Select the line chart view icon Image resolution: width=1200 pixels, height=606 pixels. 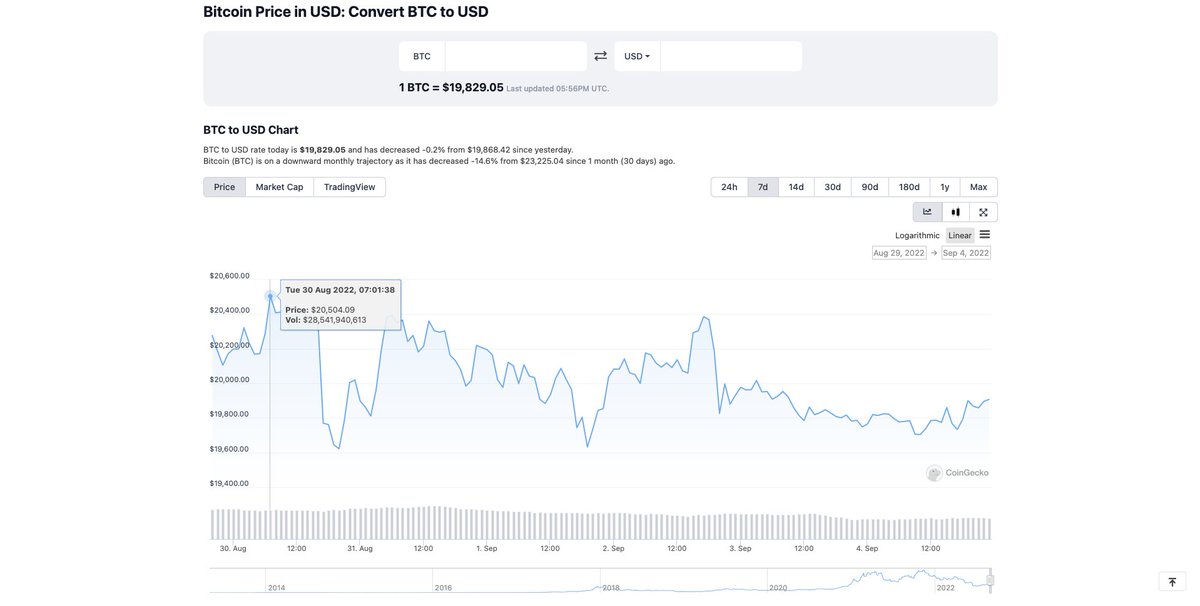[x=927, y=212]
